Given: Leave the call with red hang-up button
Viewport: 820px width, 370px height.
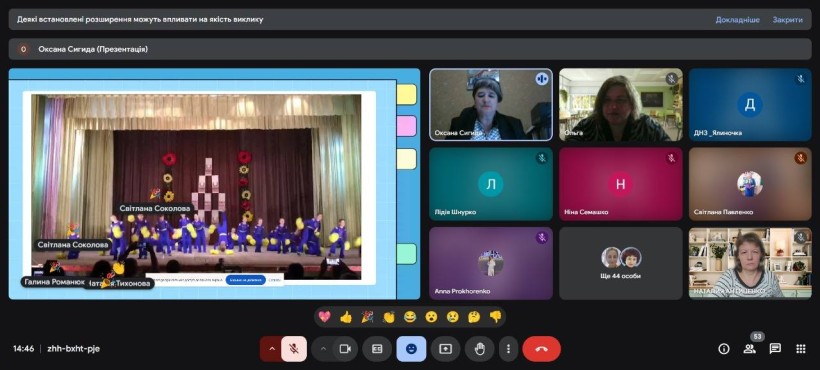Looking at the screenshot, I should point(541,349).
